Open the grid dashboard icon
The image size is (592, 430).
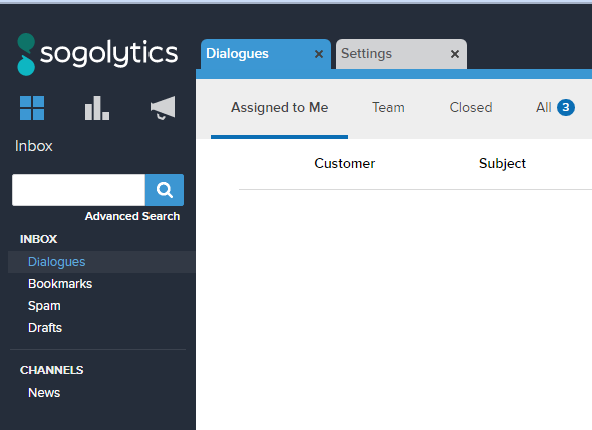32,108
